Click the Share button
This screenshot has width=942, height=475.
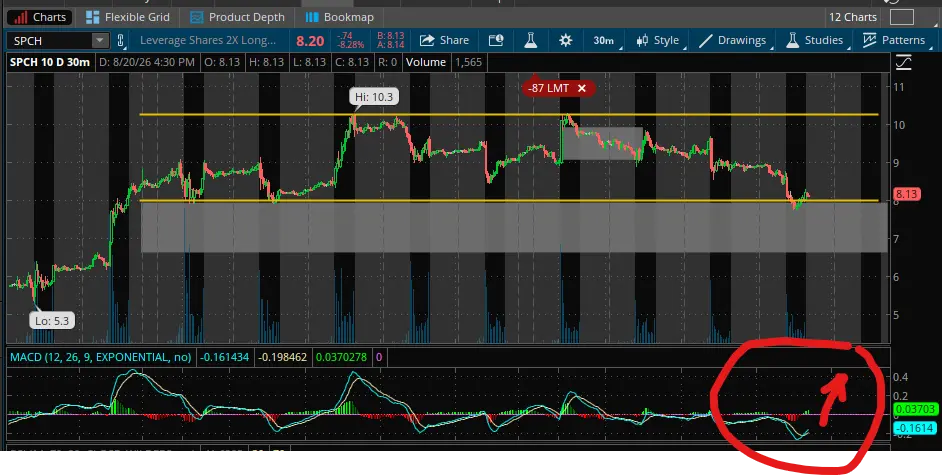click(445, 40)
